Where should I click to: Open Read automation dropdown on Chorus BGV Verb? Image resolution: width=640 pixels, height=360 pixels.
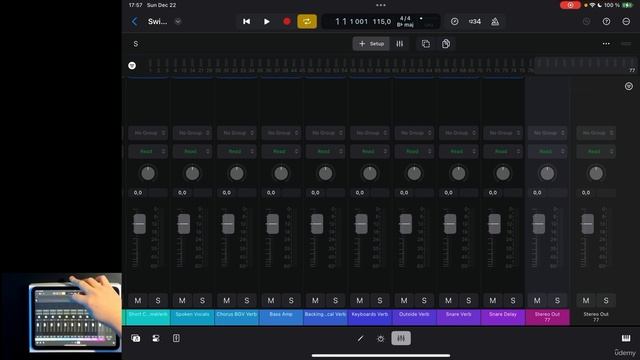click(237, 151)
